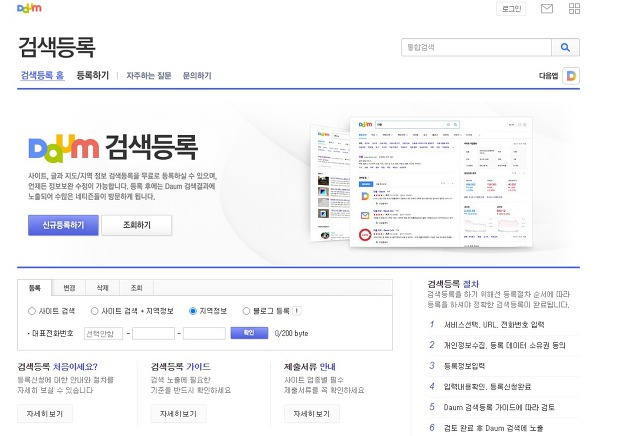Click the middle phone number field

[x=153, y=333]
